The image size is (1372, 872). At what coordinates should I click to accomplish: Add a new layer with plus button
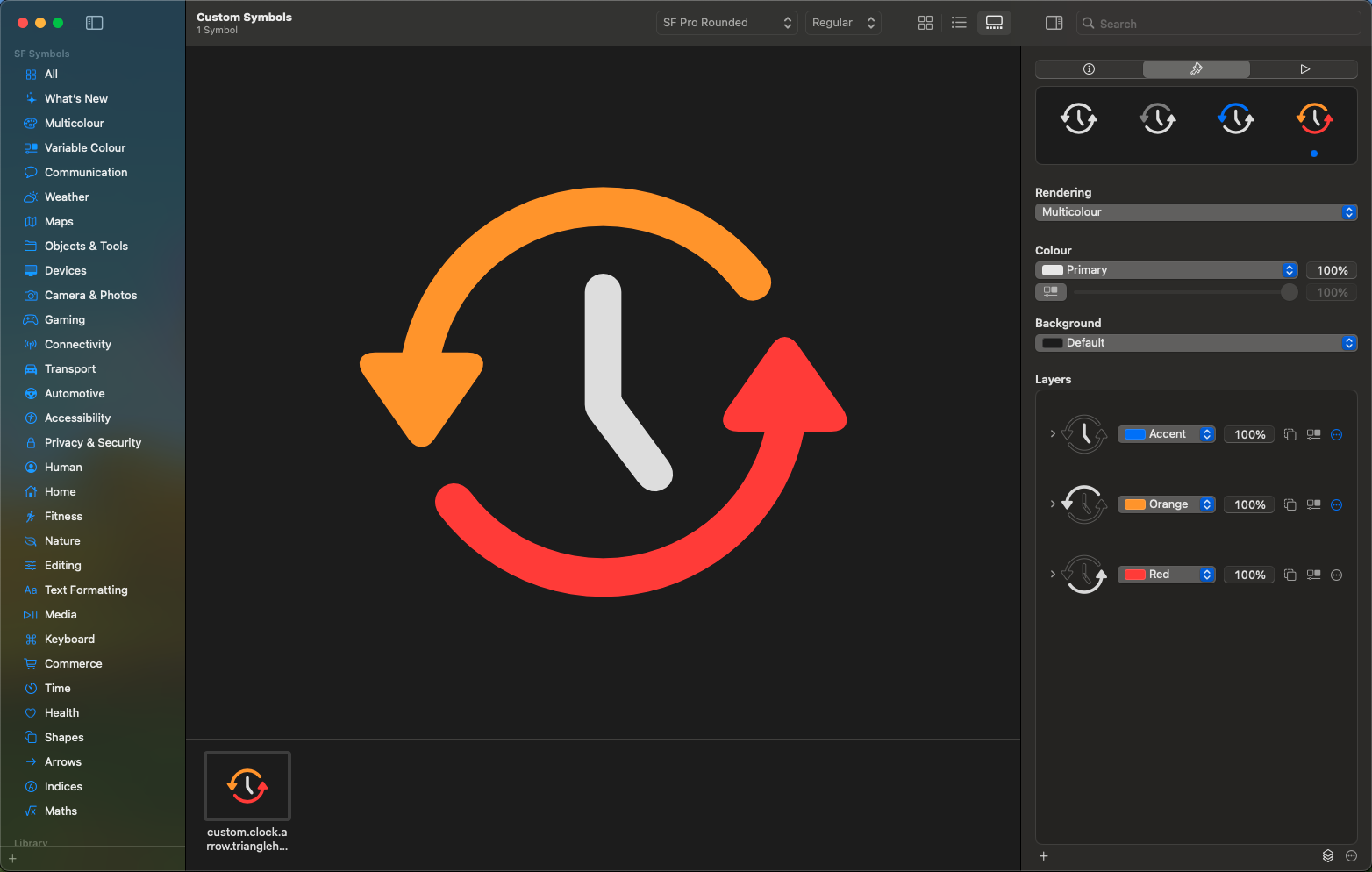[1043, 856]
